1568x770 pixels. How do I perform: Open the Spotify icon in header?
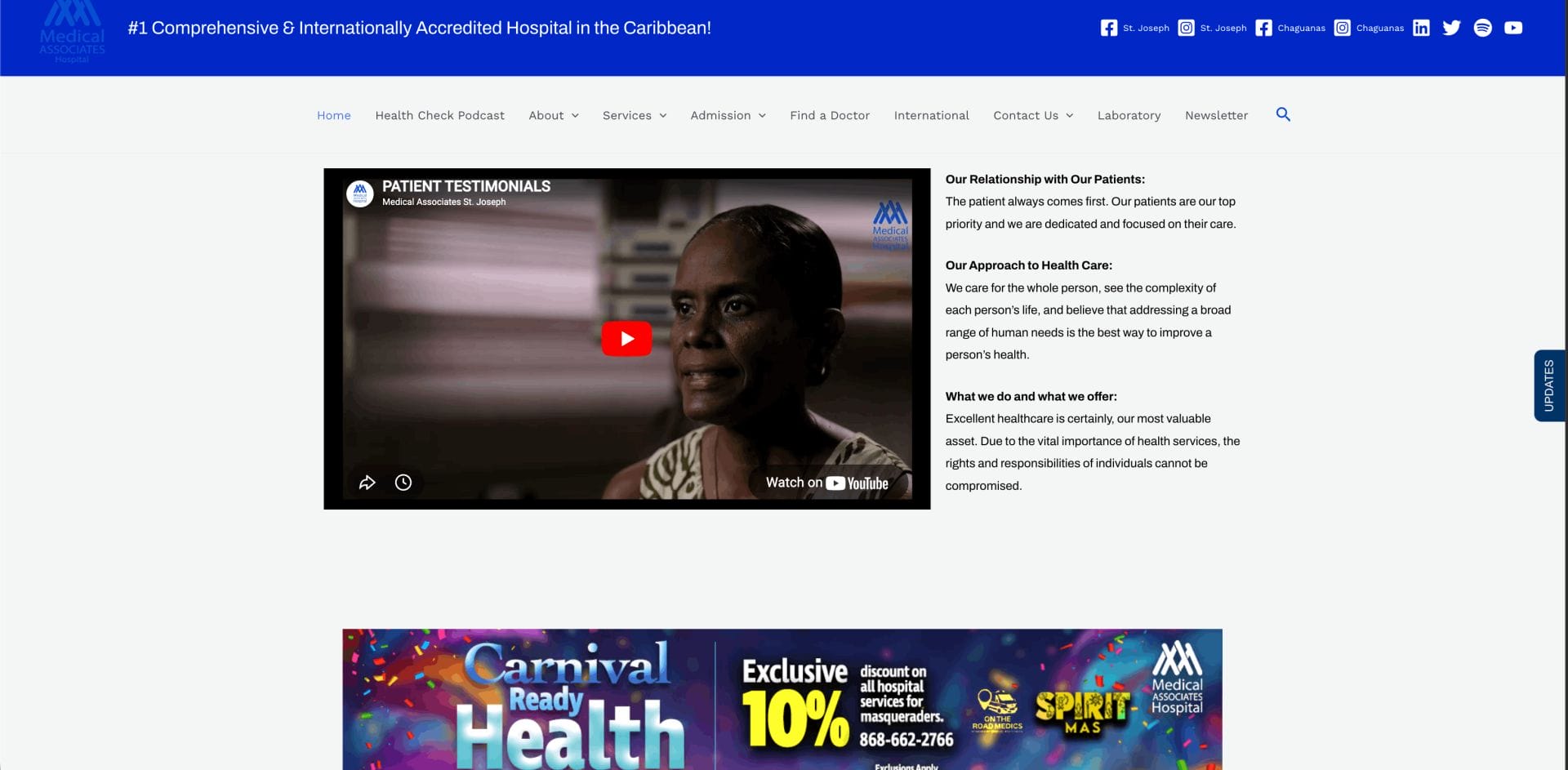coord(1482,28)
